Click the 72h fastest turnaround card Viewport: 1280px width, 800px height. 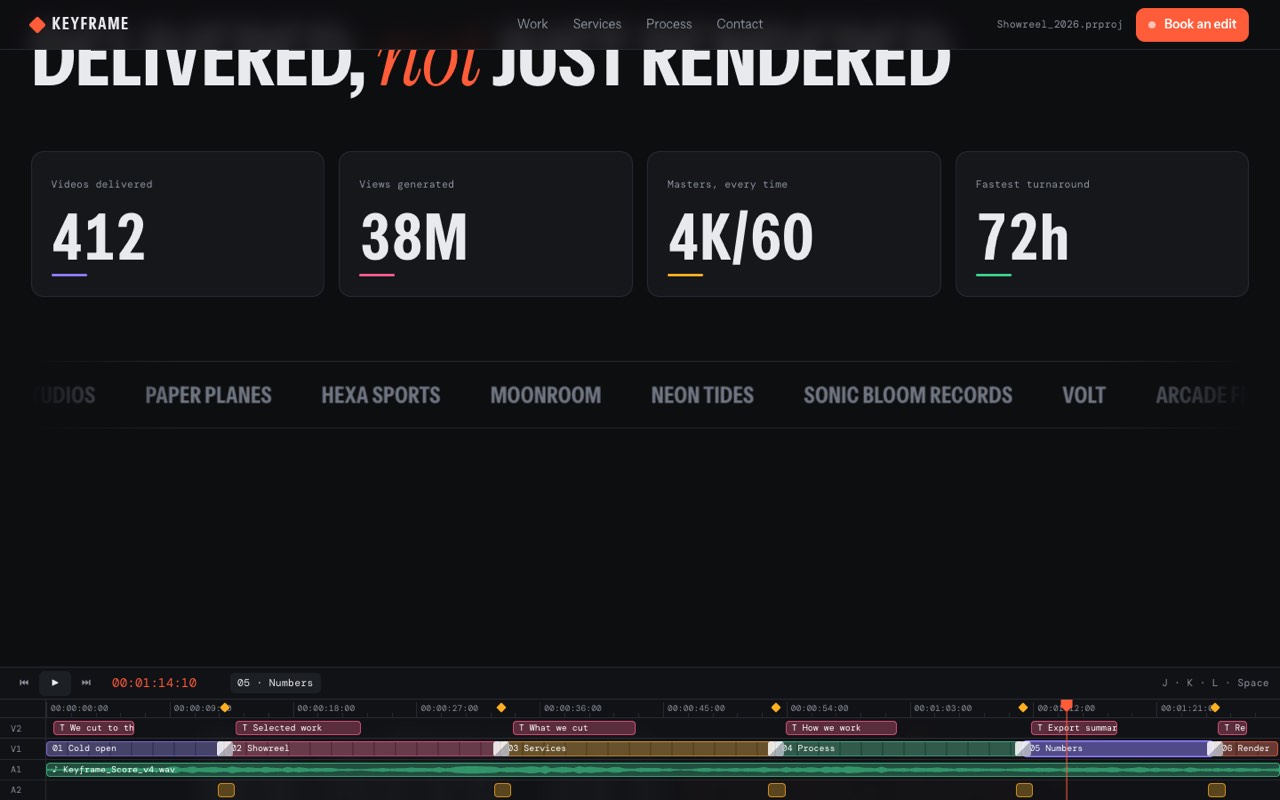tap(1102, 224)
